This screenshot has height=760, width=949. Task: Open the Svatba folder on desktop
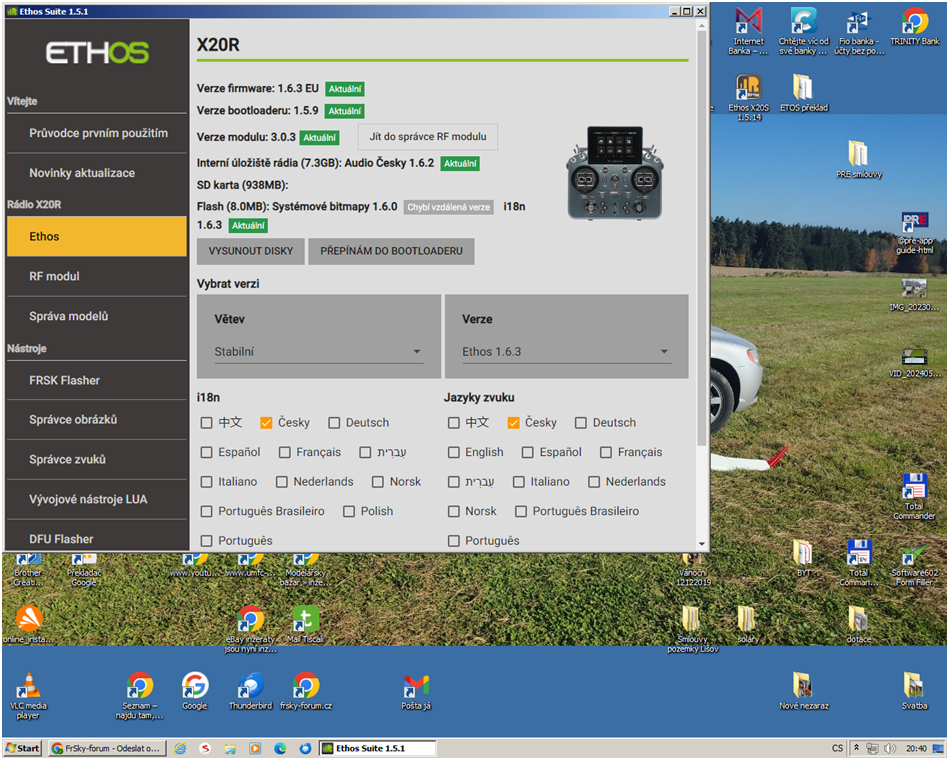point(914,686)
